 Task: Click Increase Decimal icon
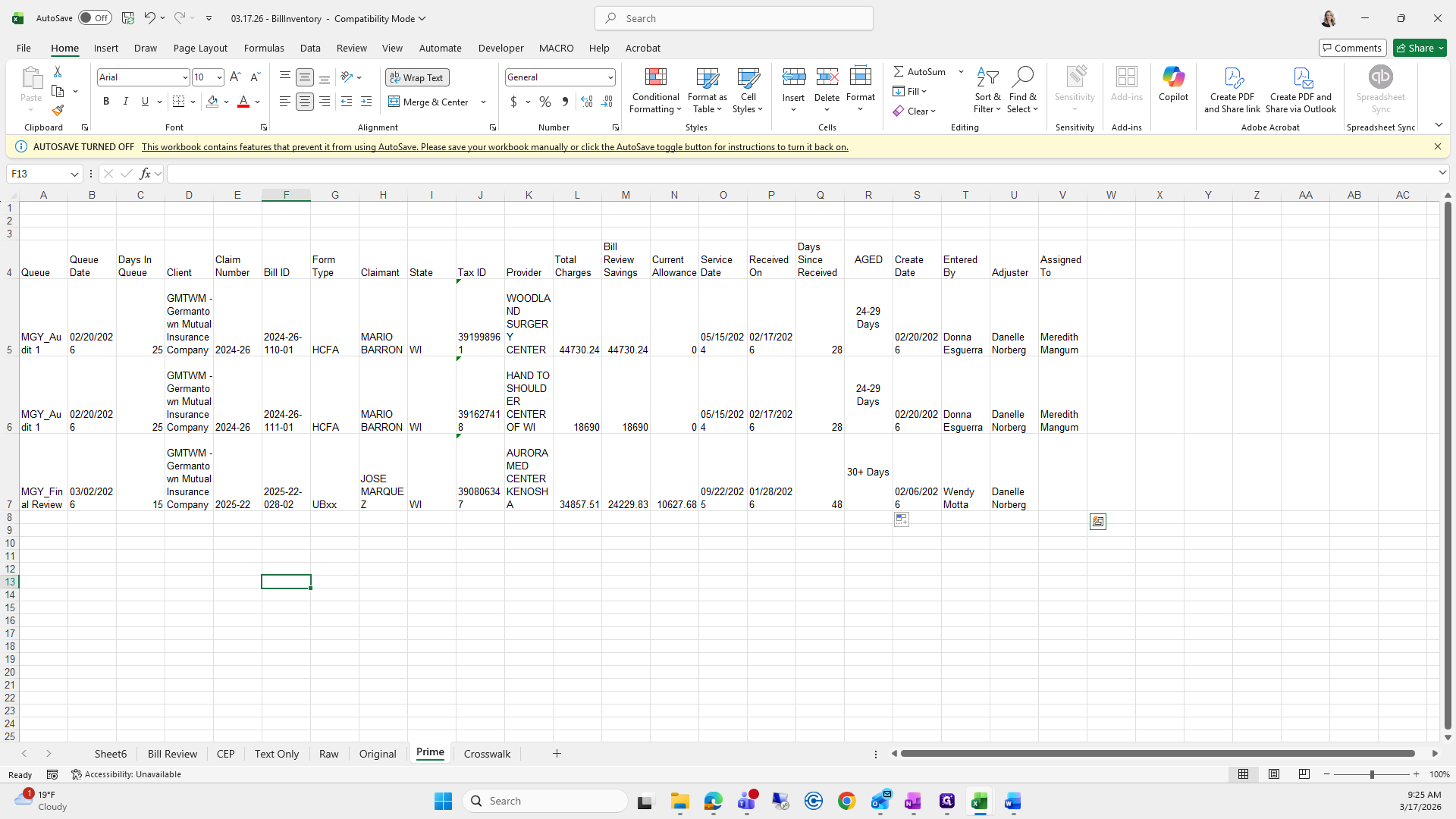point(587,102)
